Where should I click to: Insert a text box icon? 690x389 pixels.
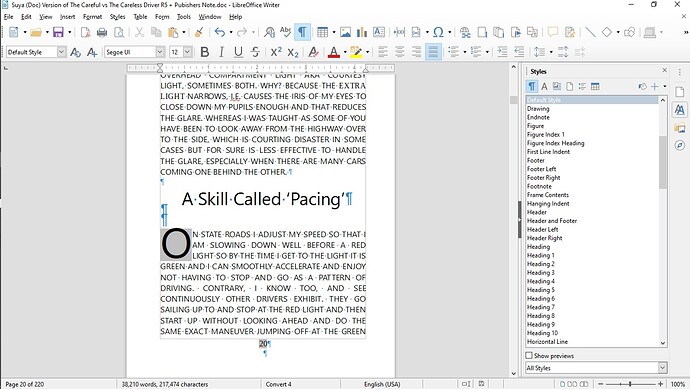coord(378,32)
